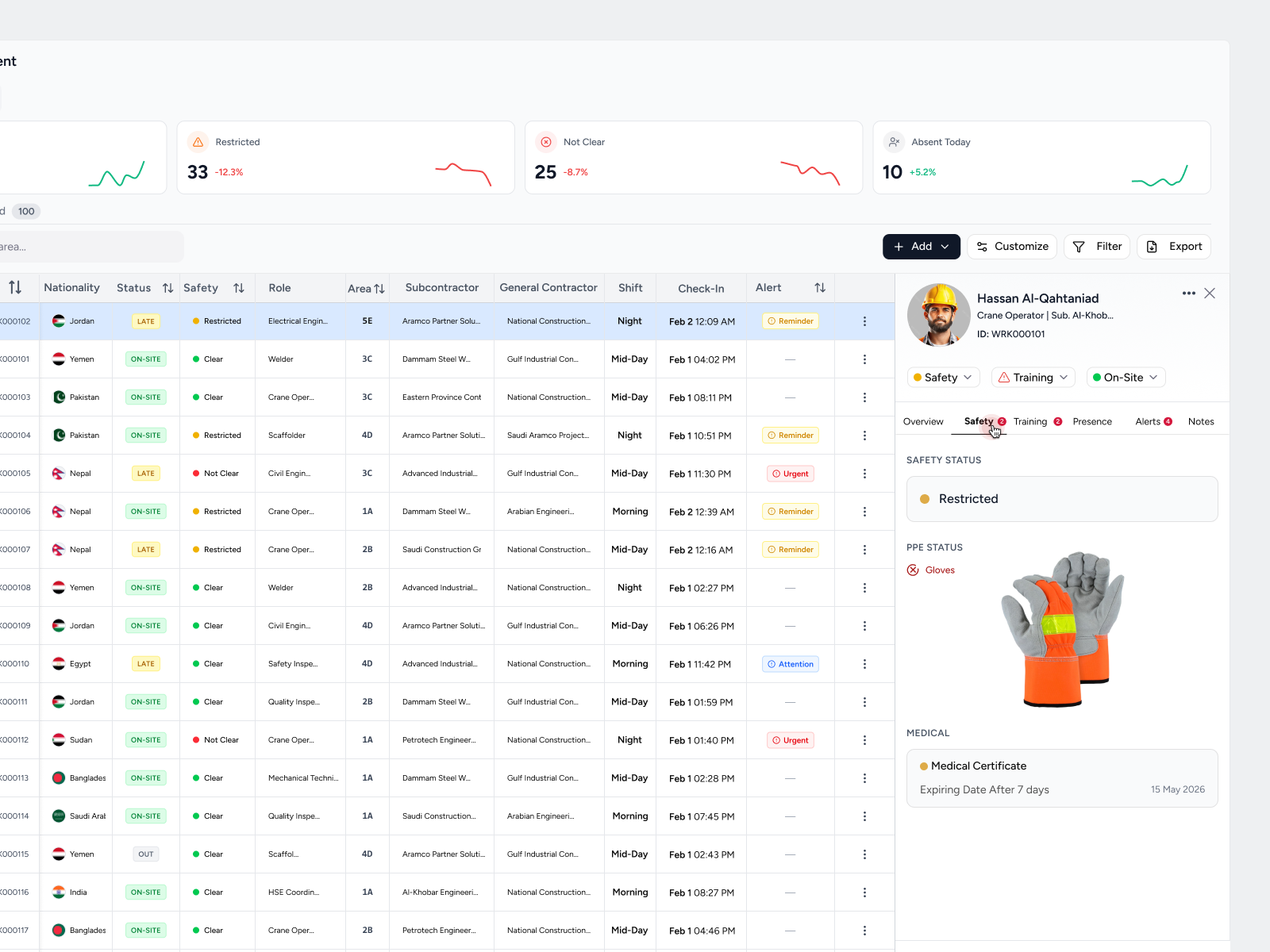Click the red error icon on the Not Clear card

click(546, 142)
